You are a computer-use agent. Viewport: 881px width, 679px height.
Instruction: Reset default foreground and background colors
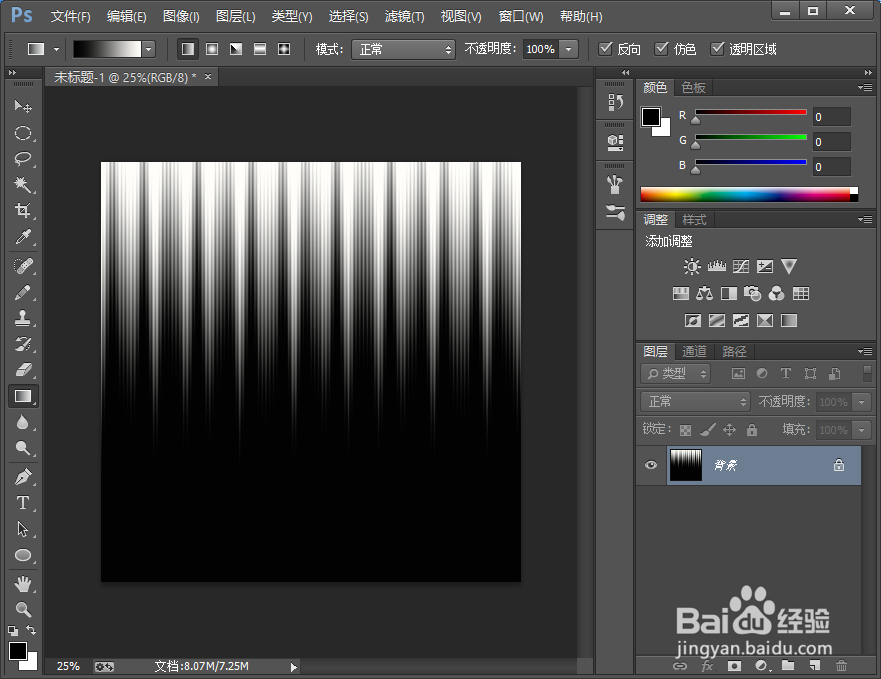(x=13, y=630)
